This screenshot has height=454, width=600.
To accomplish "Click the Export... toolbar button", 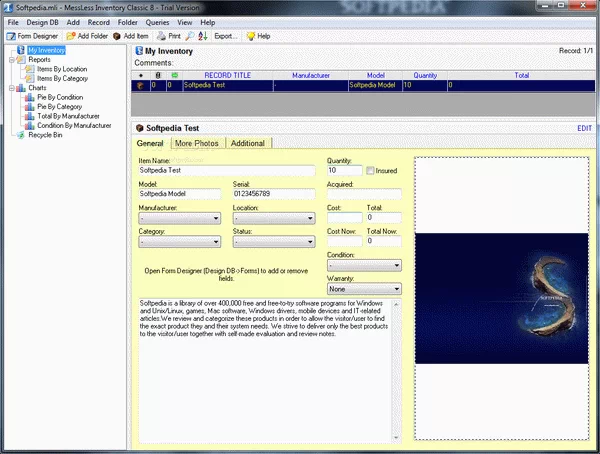I will click(x=225, y=35).
